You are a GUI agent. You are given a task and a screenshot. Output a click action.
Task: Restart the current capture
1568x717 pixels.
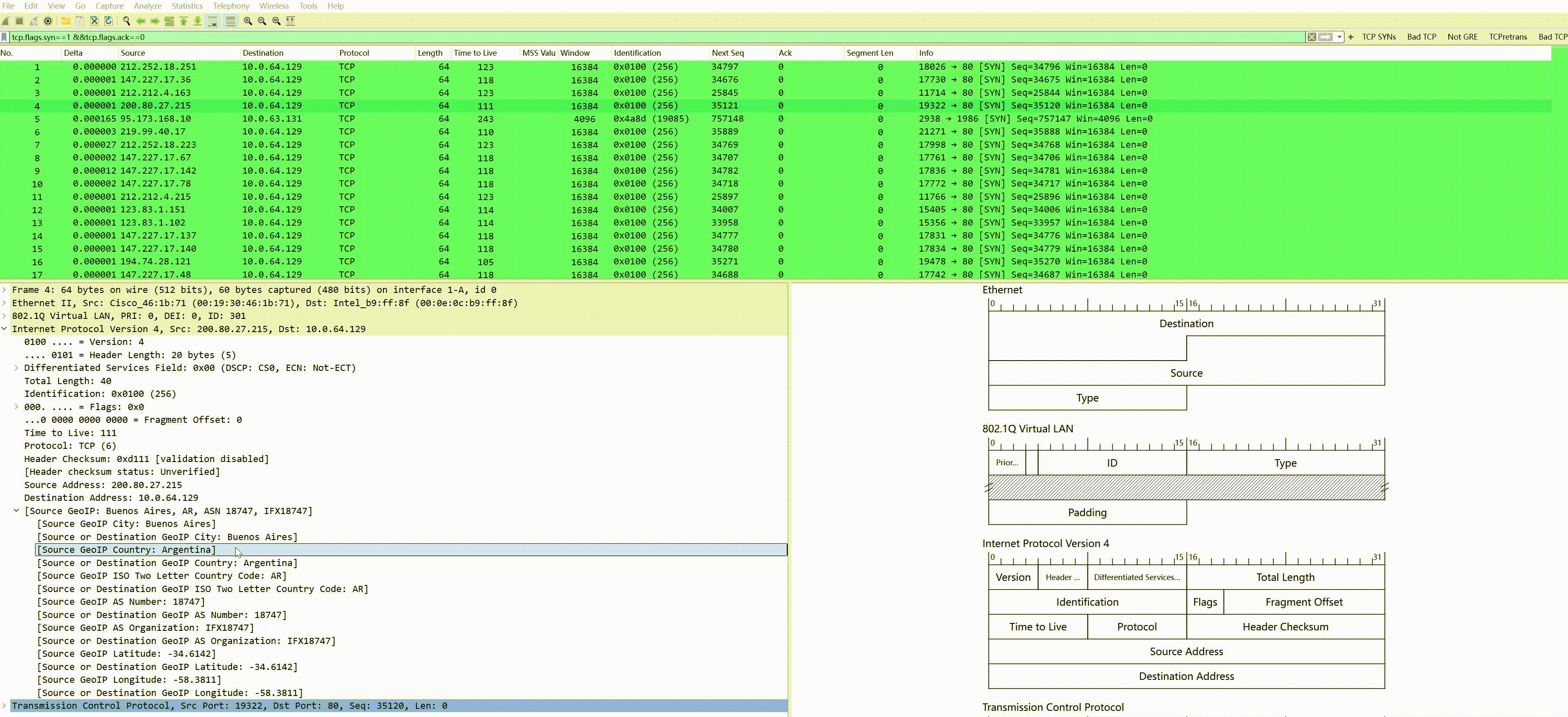click(x=33, y=21)
